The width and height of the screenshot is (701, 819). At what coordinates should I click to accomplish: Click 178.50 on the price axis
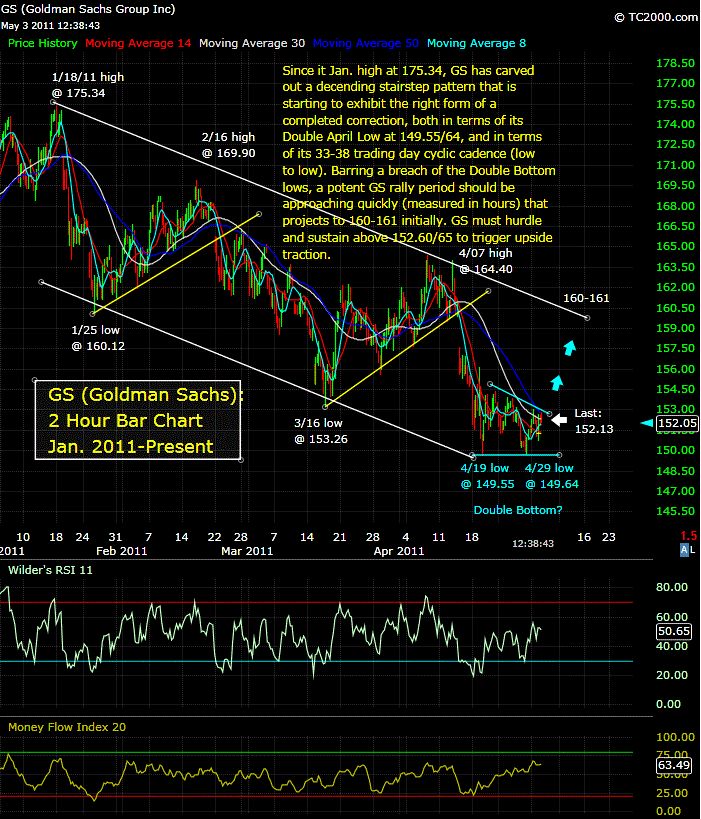tap(675, 63)
